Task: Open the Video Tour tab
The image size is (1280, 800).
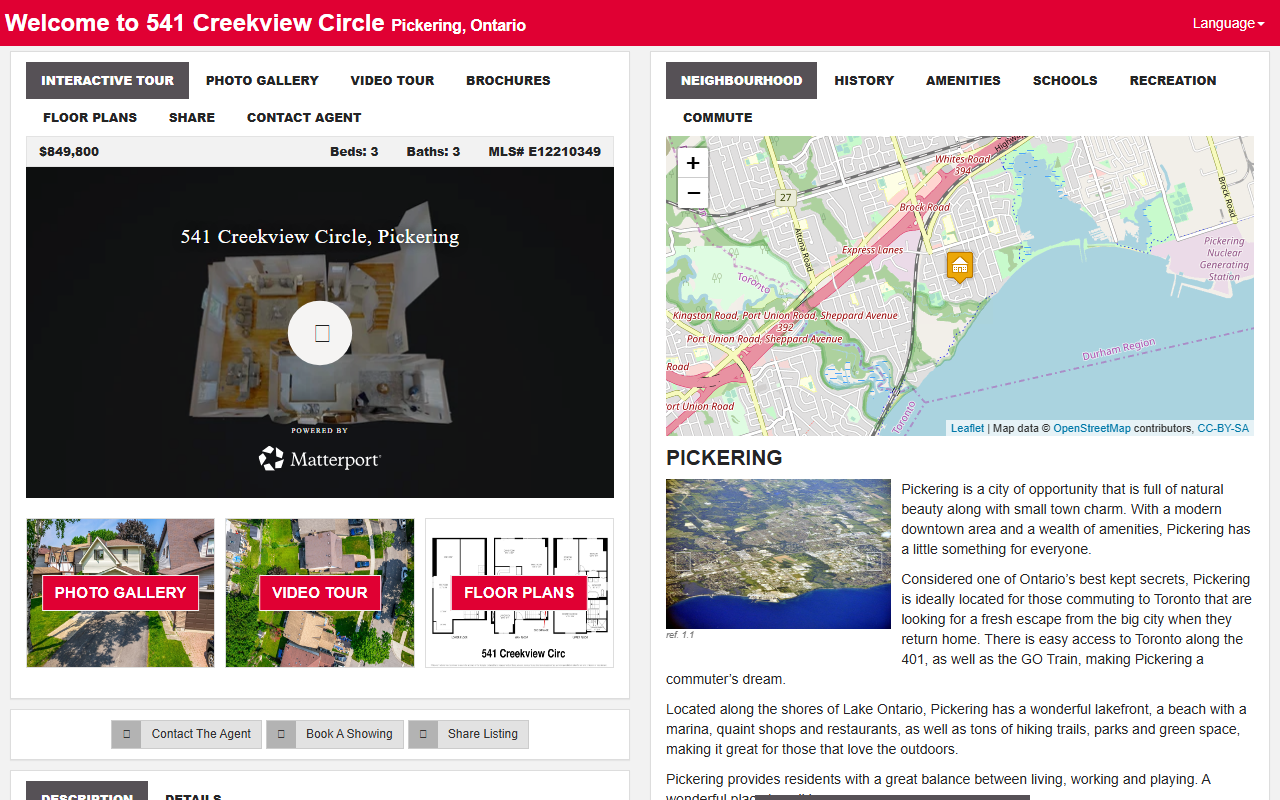Action: pos(392,81)
